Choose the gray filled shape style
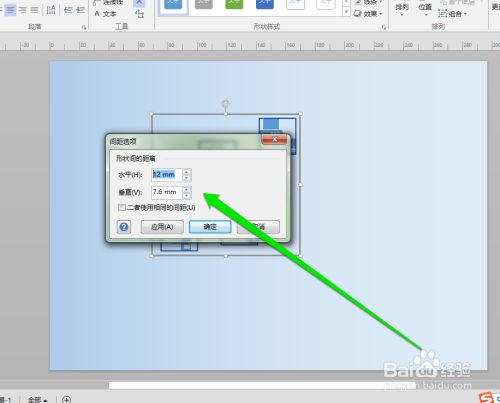 click(204, 5)
